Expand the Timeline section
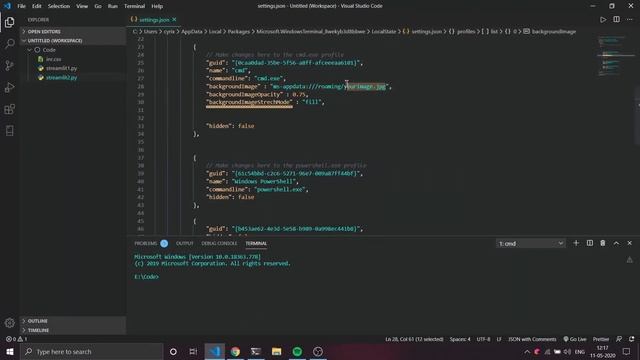 (73, 330)
